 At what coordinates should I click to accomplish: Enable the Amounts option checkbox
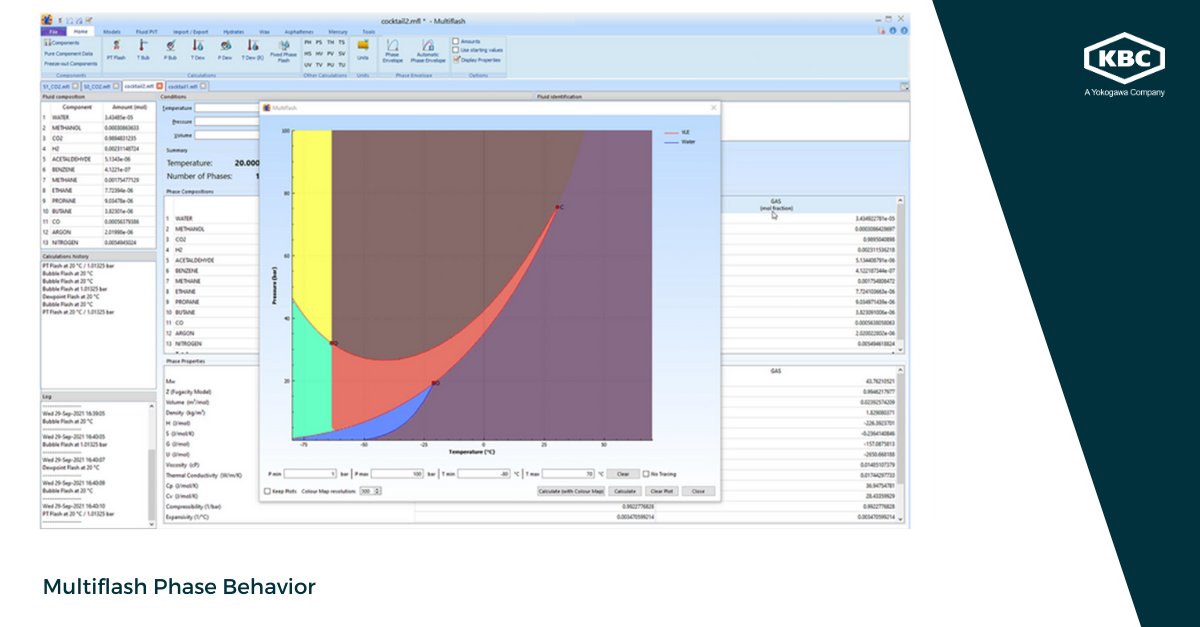[x=456, y=41]
